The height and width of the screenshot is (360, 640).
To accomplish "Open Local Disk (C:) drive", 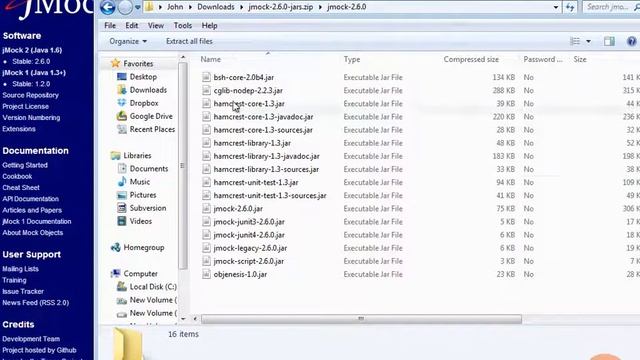I will point(153,287).
